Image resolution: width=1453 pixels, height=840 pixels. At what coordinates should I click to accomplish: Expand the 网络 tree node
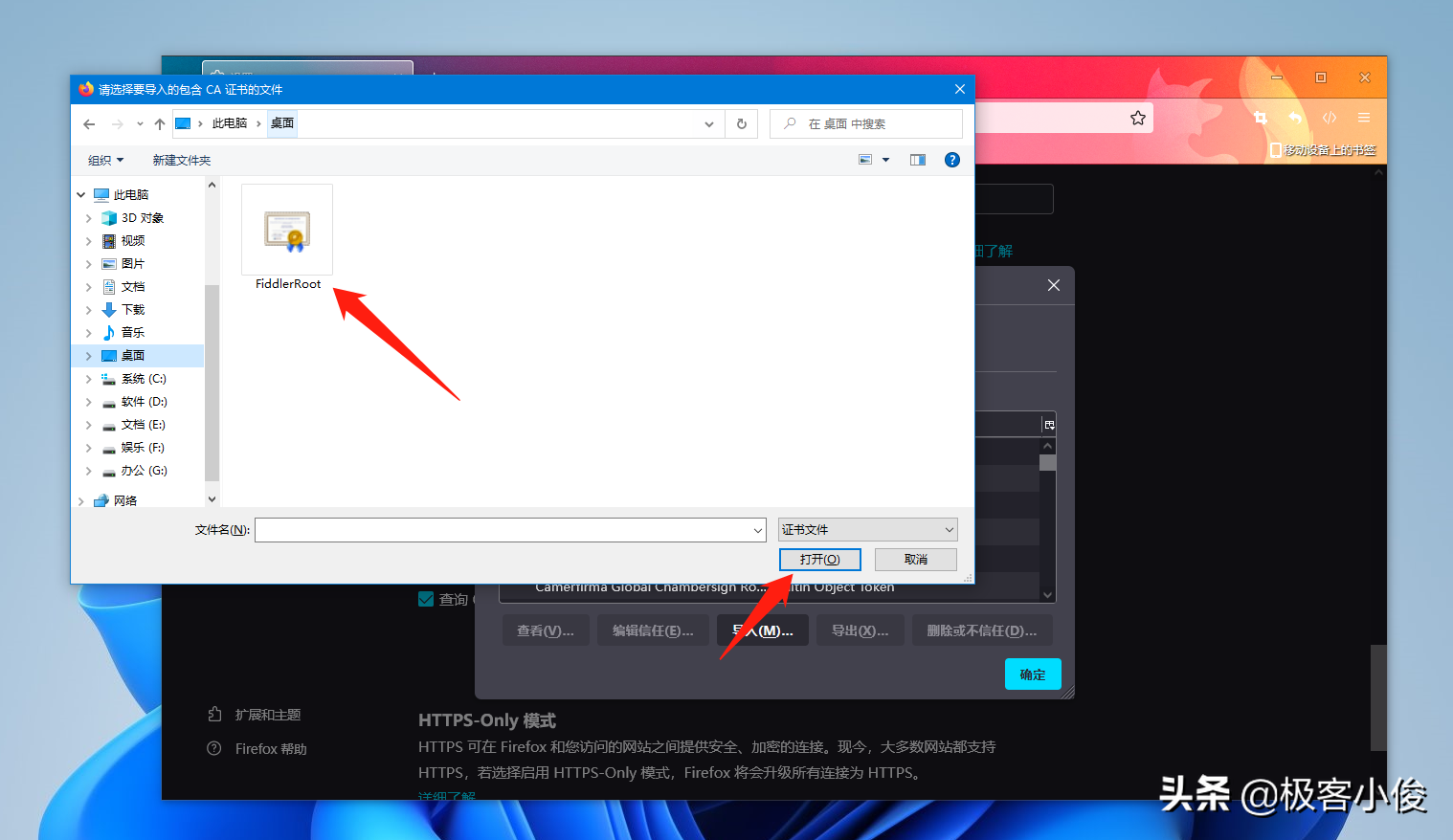[81, 500]
